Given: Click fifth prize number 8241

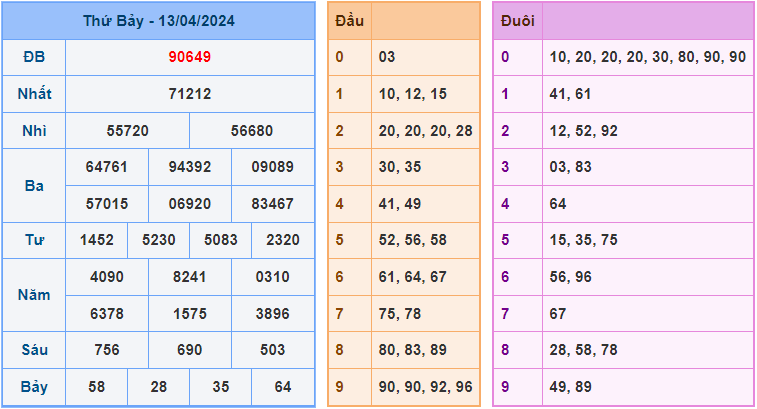Looking at the screenshot, I should tap(190, 277).
